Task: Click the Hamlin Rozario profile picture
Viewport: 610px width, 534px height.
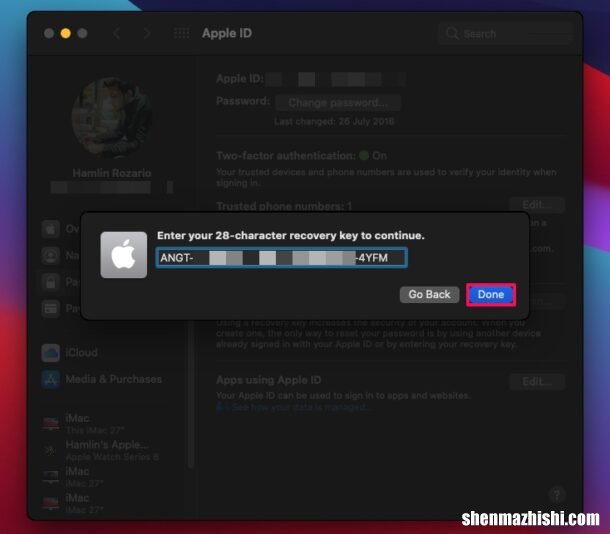Action: [112, 117]
